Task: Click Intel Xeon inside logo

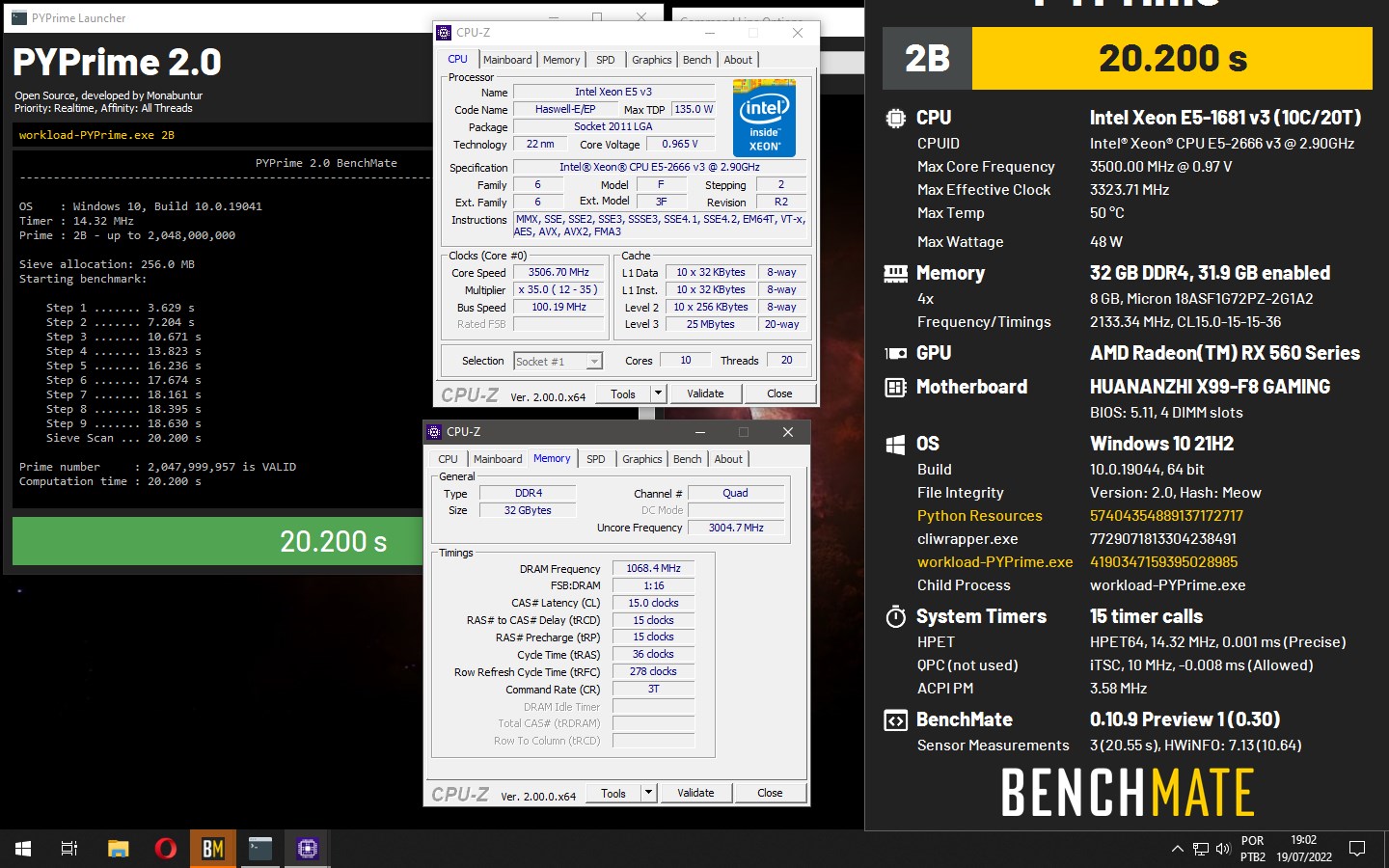Action: [x=764, y=119]
